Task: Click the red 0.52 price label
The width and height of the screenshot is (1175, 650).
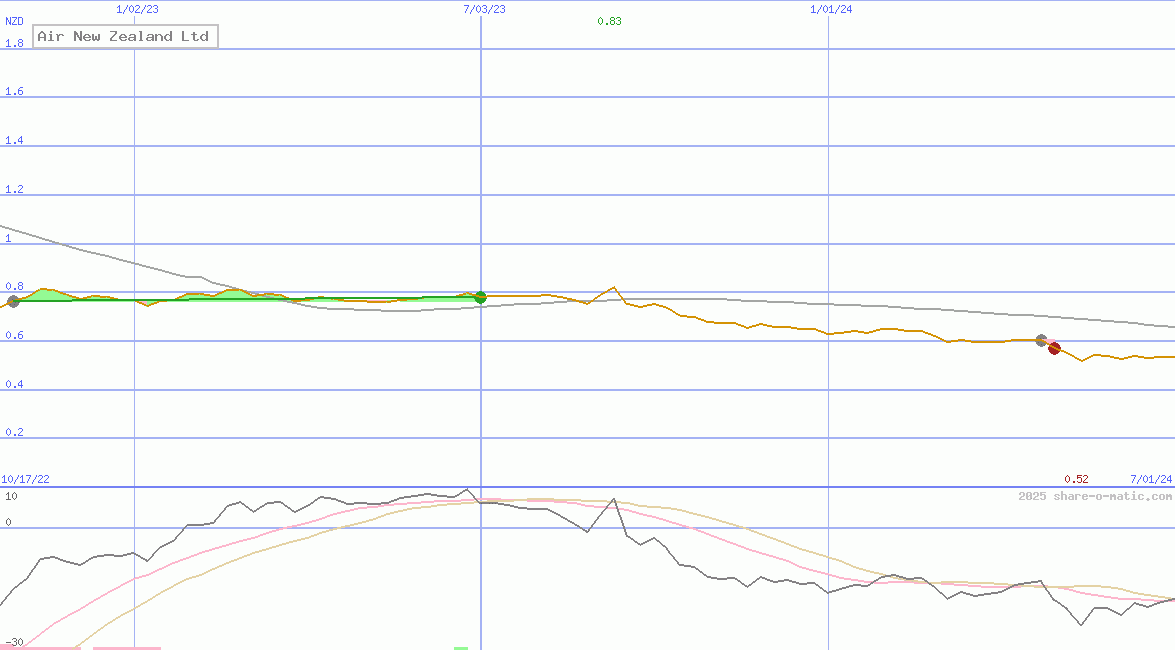Action: coord(1076,479)
